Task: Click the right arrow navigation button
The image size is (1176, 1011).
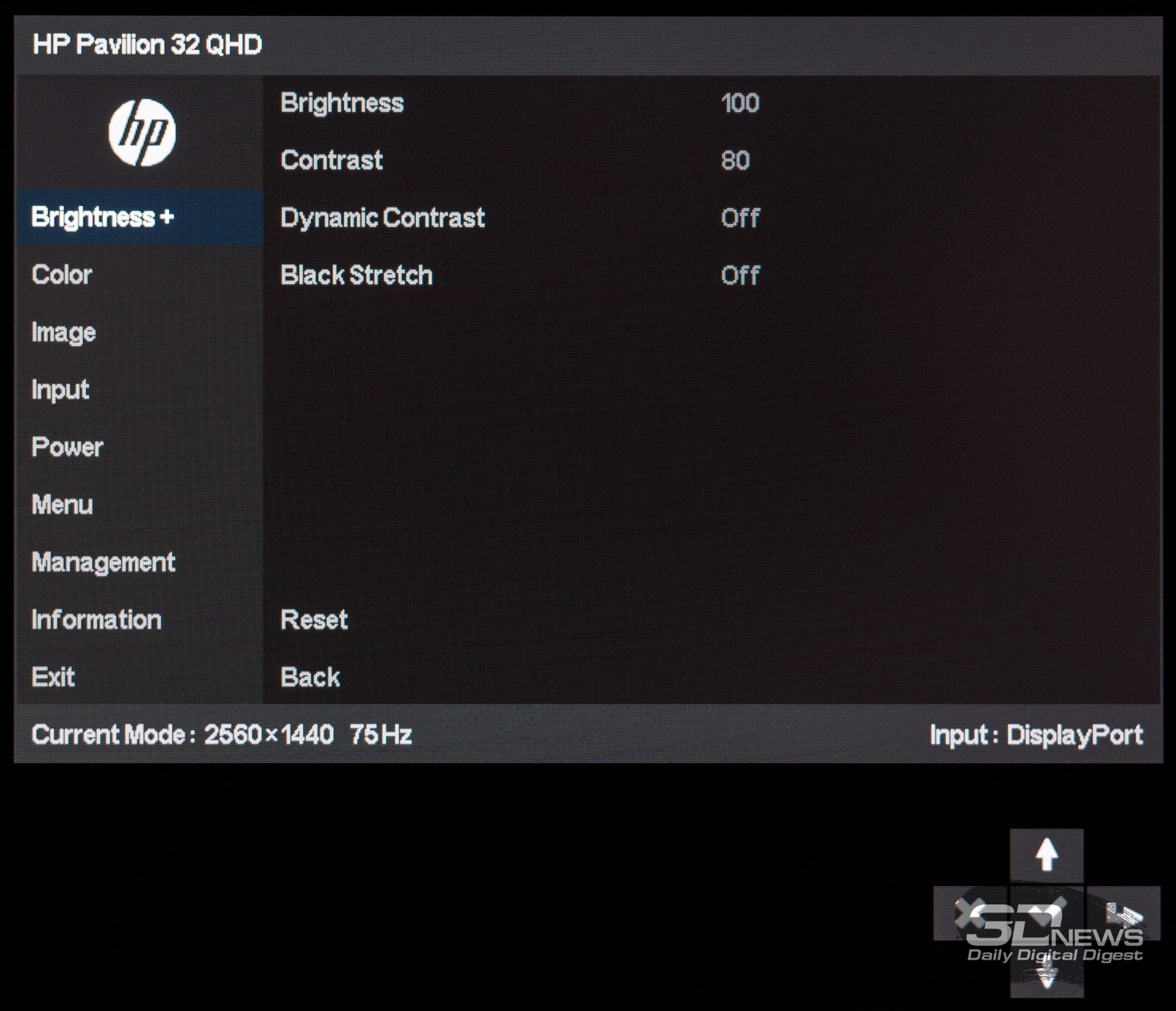Action: 1123,913
